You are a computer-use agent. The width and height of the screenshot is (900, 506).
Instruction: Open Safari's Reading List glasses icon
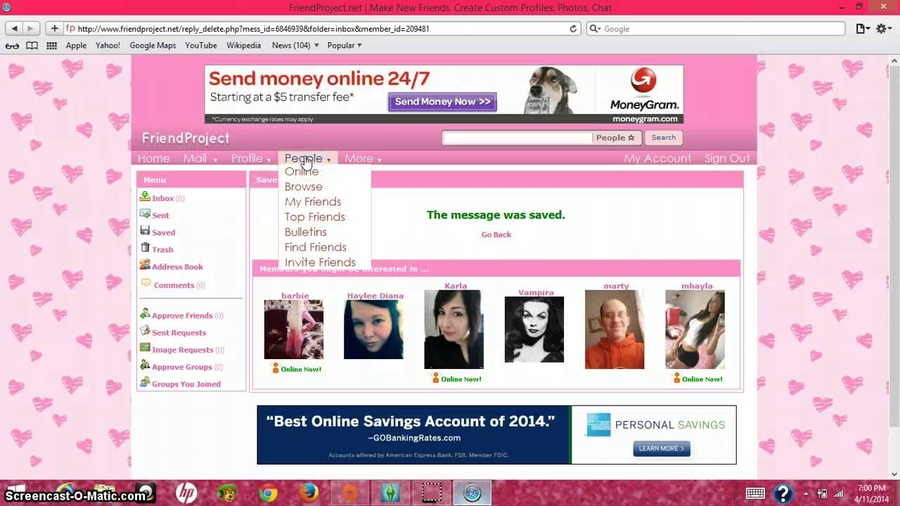(12, 45)
